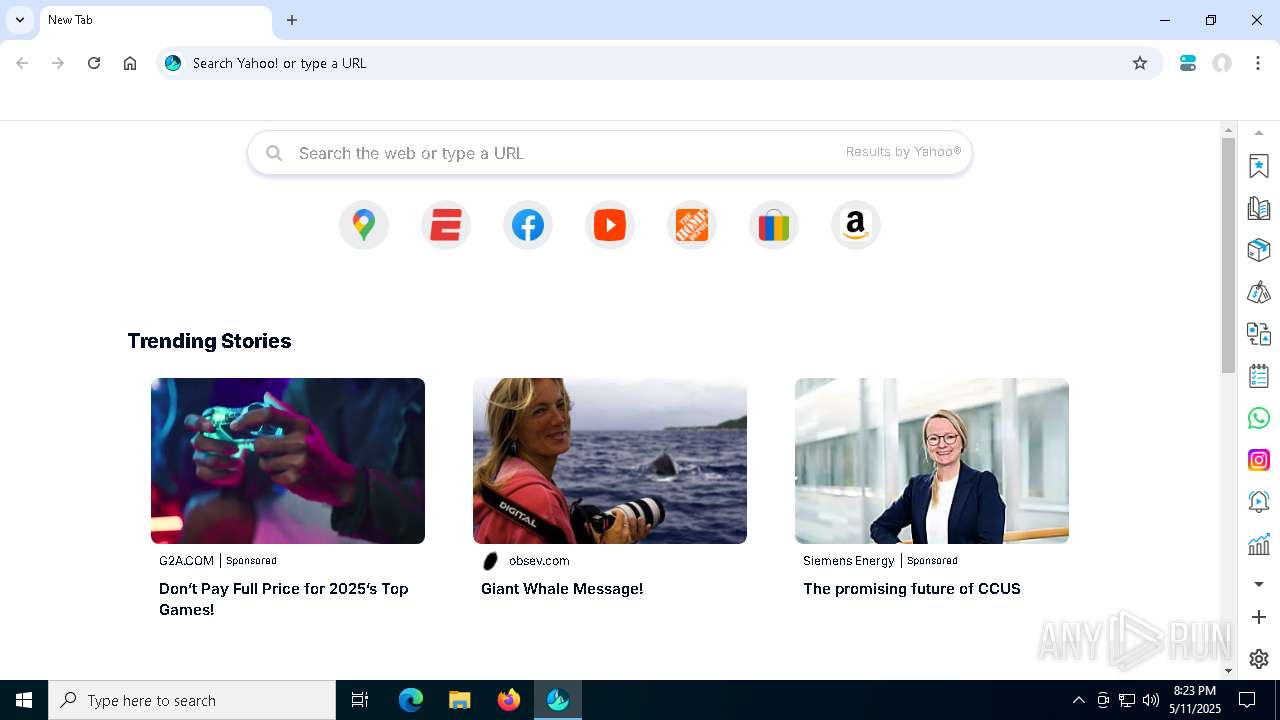Image resolution: width=1280 pixels, height=720 pixels.
Task: Open the Google Maps shortcut
Action: point(364,225)
